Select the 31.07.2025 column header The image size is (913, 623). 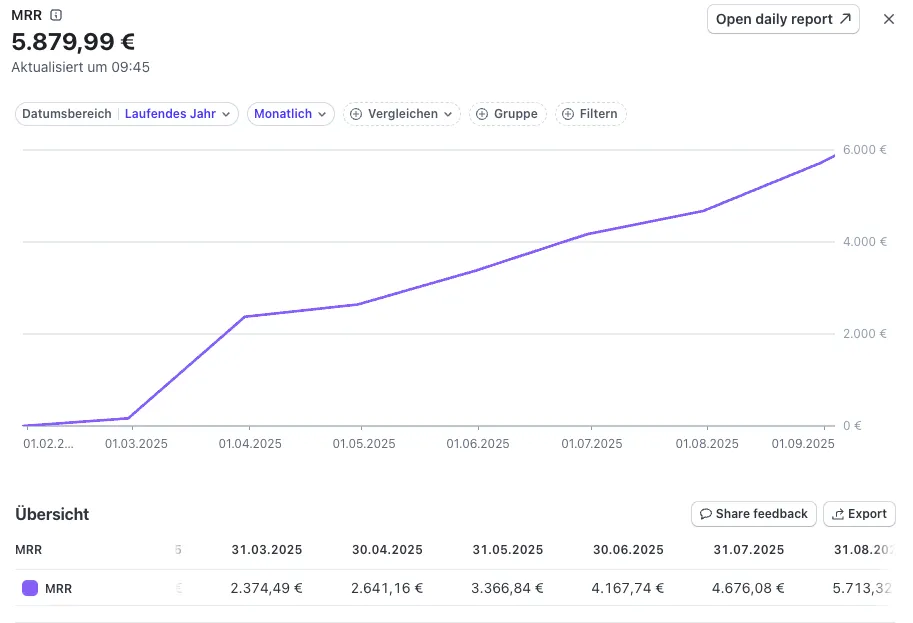[x=748, y=550]
